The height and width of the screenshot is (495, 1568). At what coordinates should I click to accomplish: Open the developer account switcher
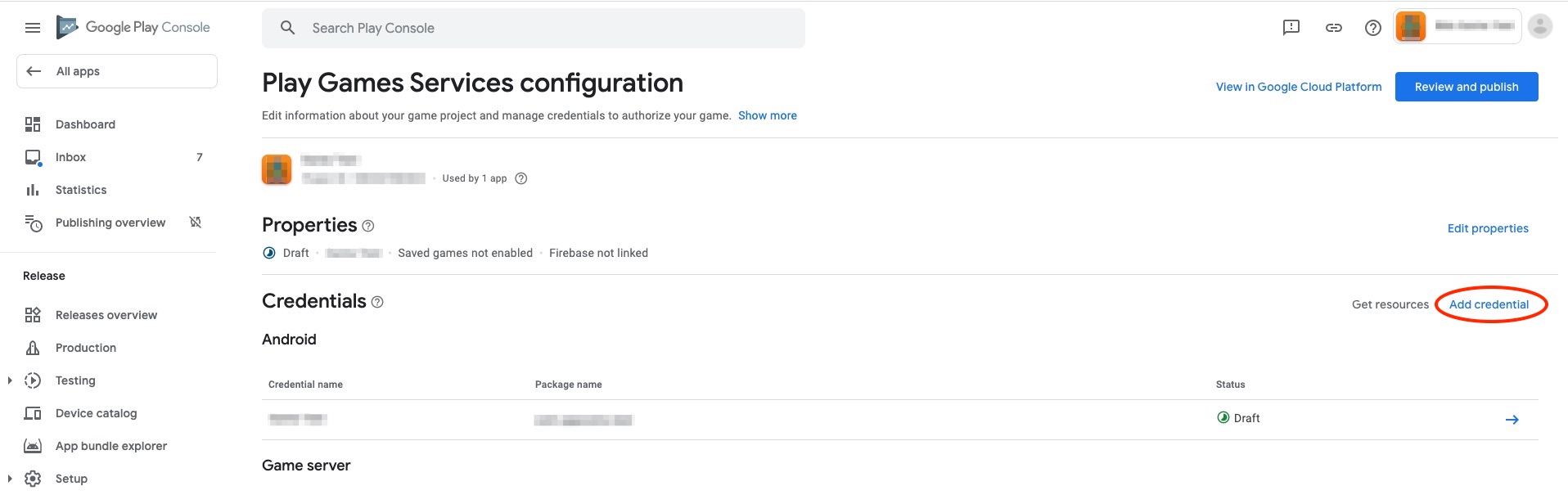[x=1457, y=26]
